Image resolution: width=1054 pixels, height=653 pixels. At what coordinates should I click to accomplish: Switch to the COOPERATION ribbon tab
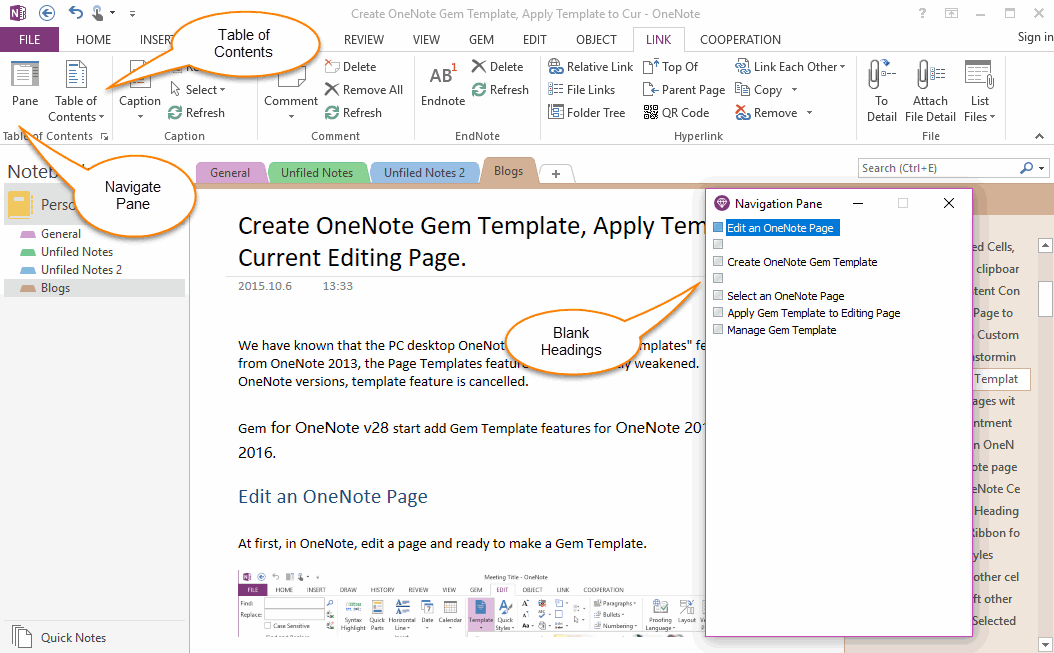[x=740, y=40]
